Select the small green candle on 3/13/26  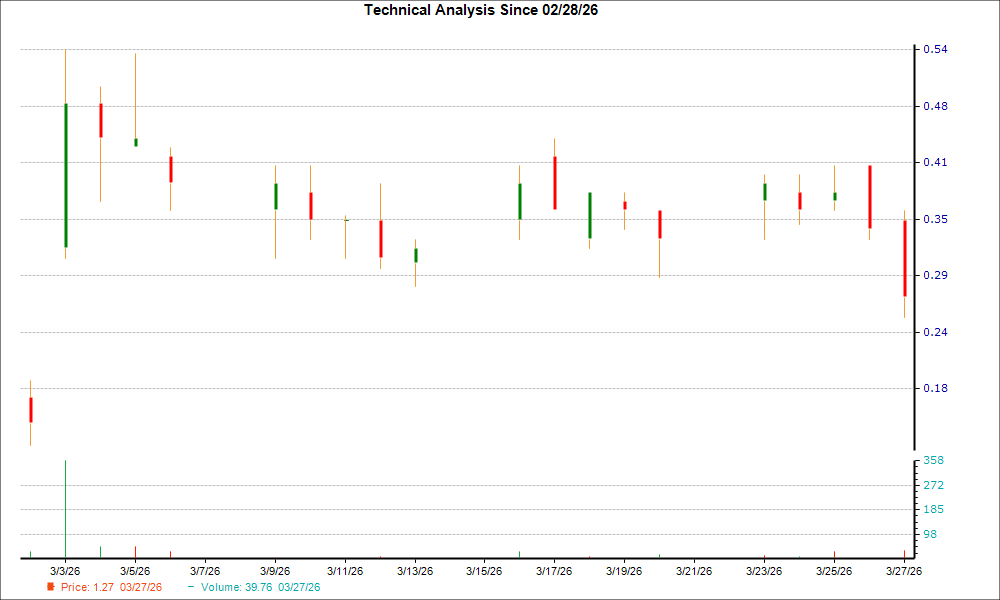pos(416,255)
